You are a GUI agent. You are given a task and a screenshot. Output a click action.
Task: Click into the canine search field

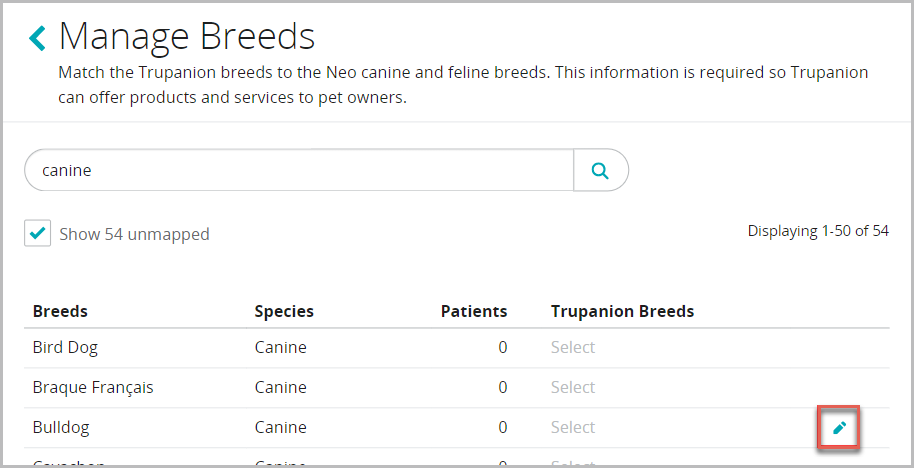pos(300,170)
